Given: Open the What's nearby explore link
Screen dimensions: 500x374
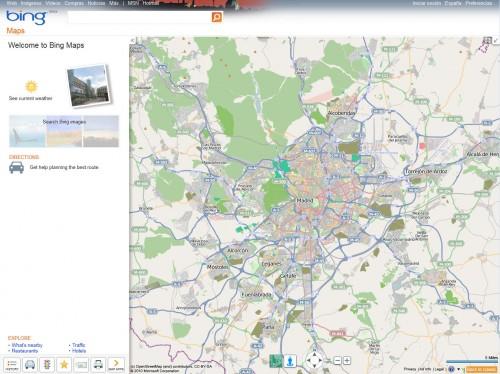Looking at the screenshot, I should (27, 345).
